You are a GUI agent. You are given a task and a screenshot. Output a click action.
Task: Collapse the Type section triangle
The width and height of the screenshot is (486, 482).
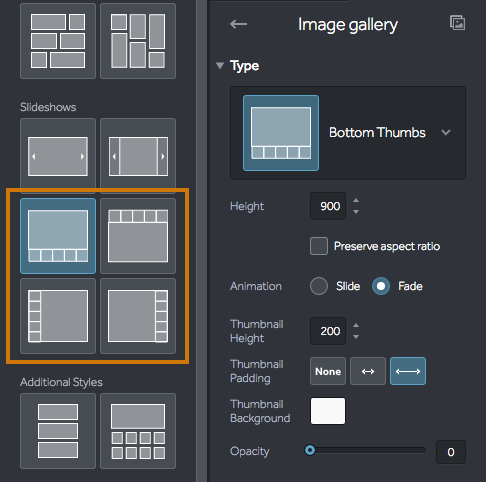(x=220, y=66)
